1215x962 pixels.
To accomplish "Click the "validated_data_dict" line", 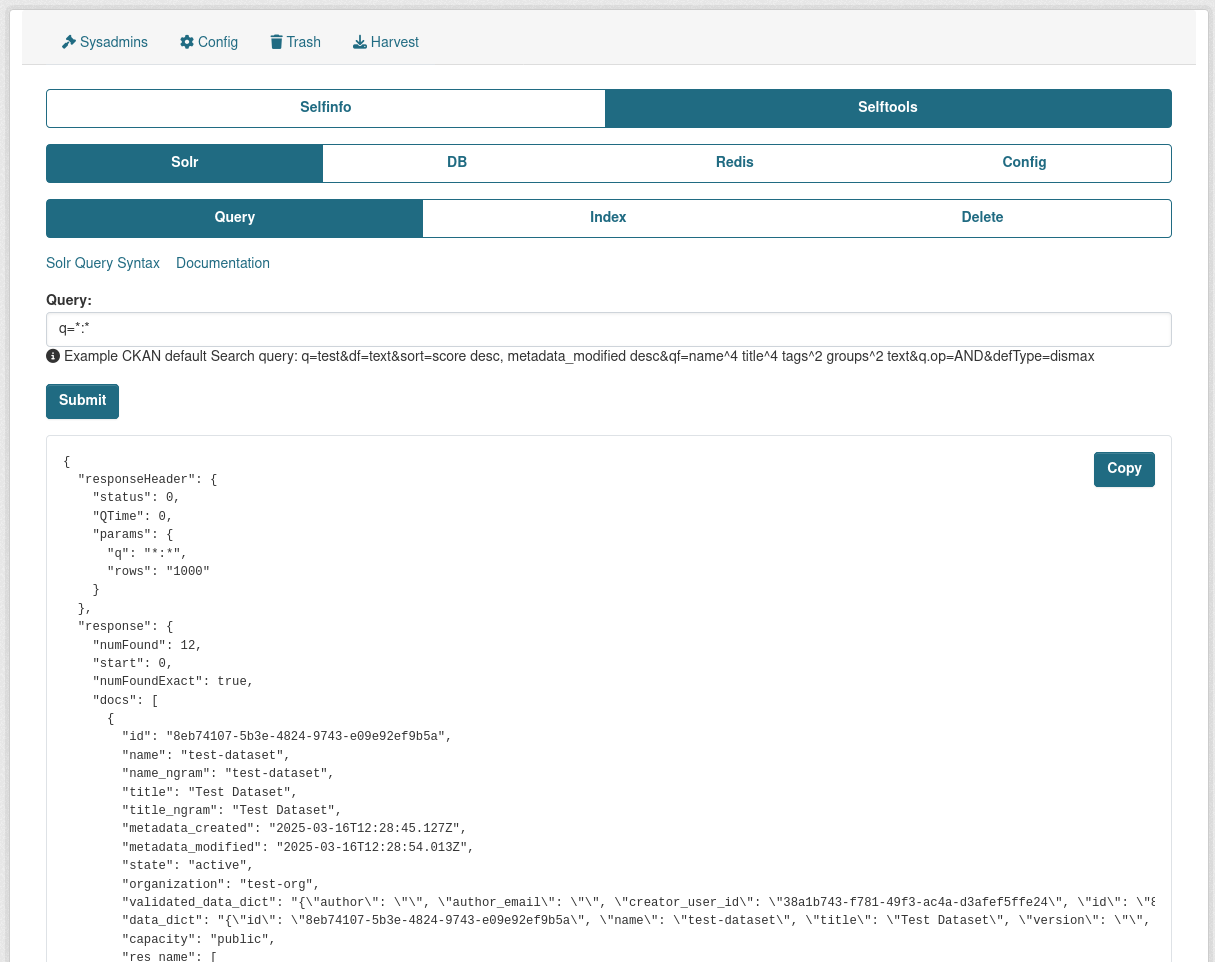I will [x=639, y=903].
